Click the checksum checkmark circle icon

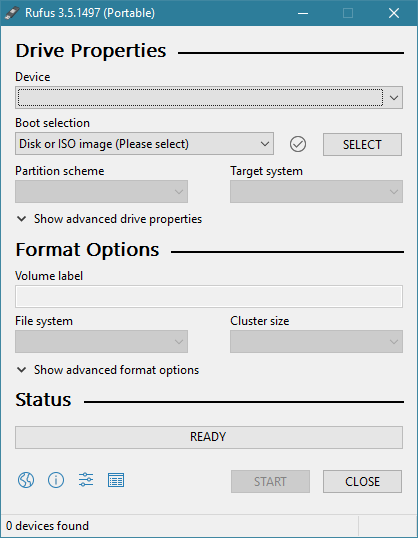pyautogui.click(x=298, y=144)
